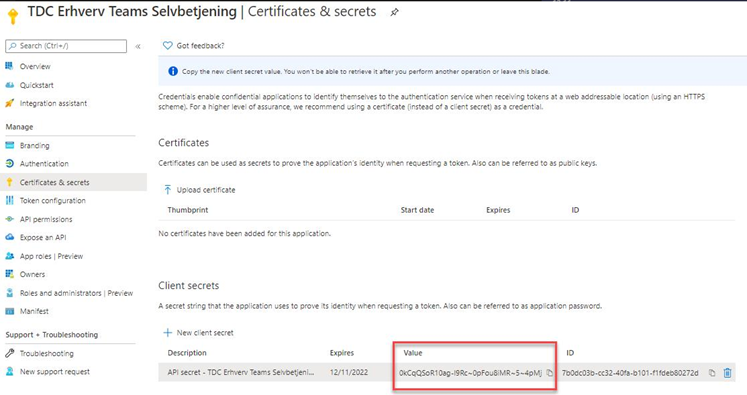Viewport: 747px width, 395px height.
Task: Open the Quickstart menu item
Action: pos(36,85)
